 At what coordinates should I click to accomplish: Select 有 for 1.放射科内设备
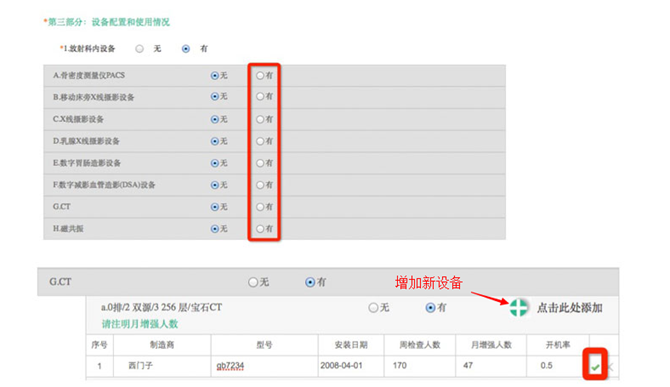click(x=186, y=49)
